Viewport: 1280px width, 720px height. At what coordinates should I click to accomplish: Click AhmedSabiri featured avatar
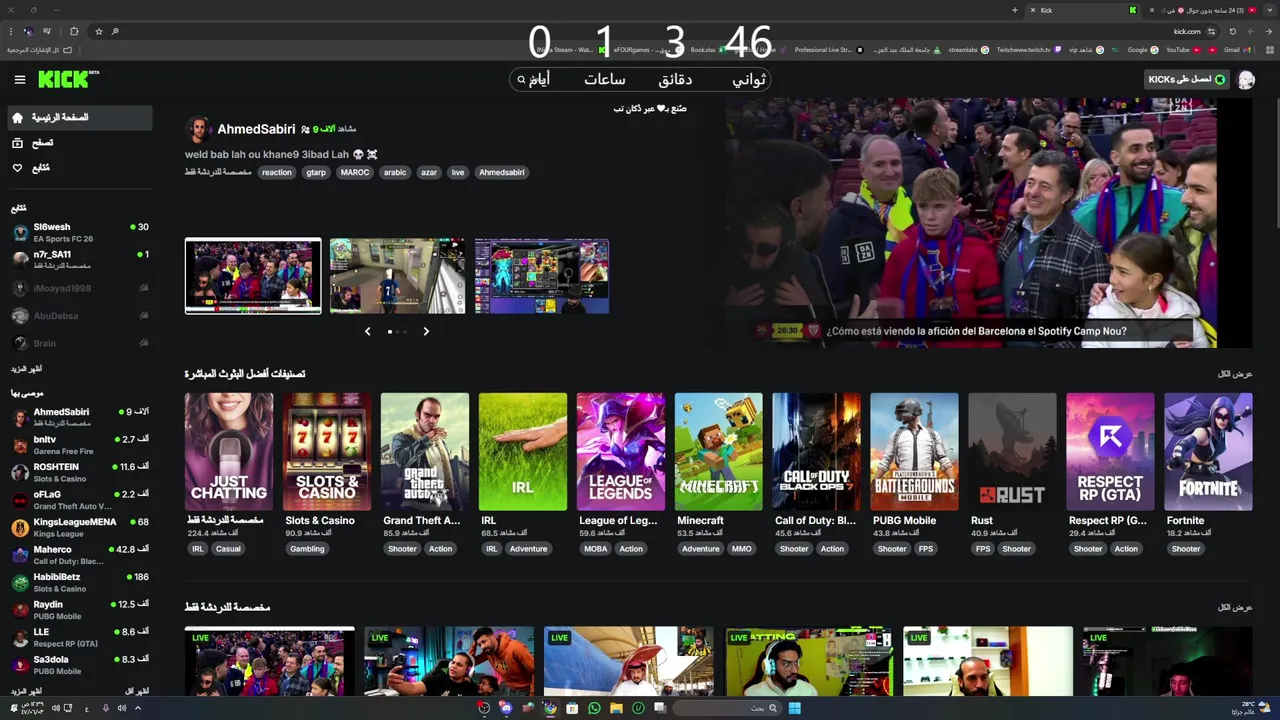click(198, 129)
